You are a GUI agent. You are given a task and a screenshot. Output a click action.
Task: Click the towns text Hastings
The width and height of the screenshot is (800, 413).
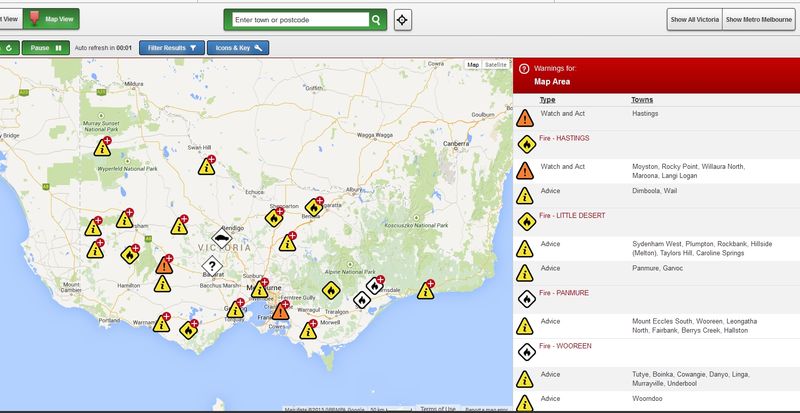645,114
